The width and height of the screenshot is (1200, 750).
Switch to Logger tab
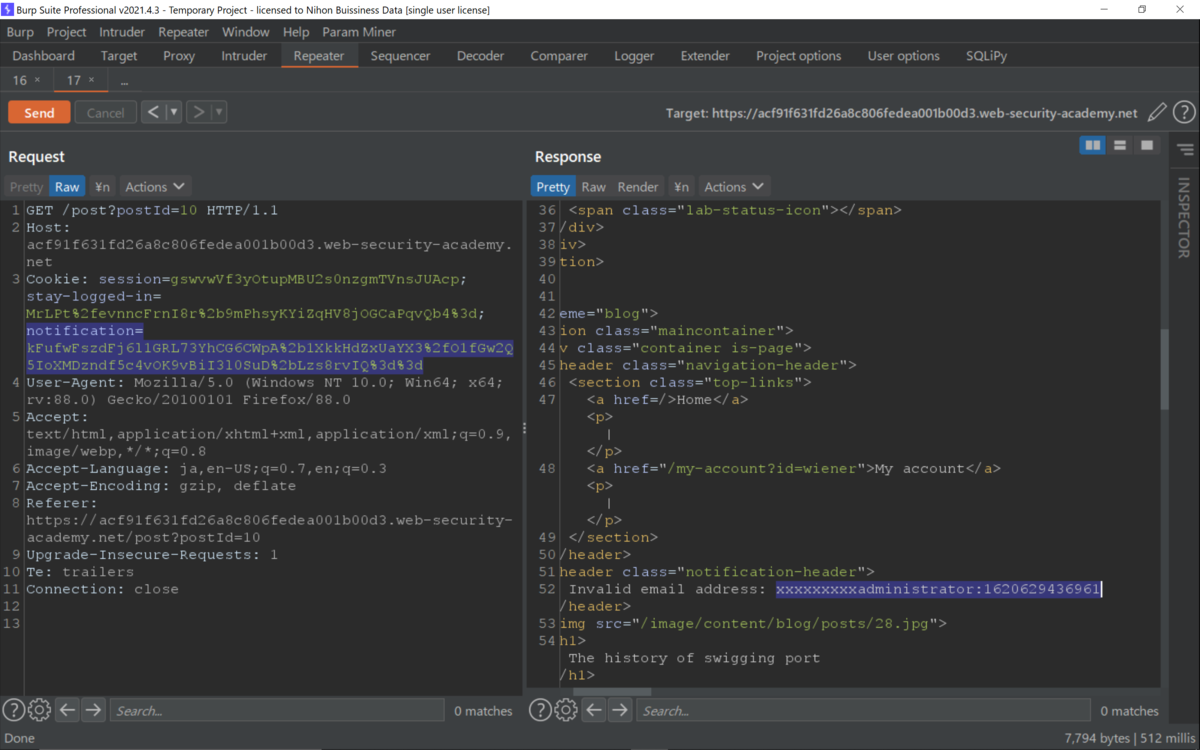tap(634, 56)
